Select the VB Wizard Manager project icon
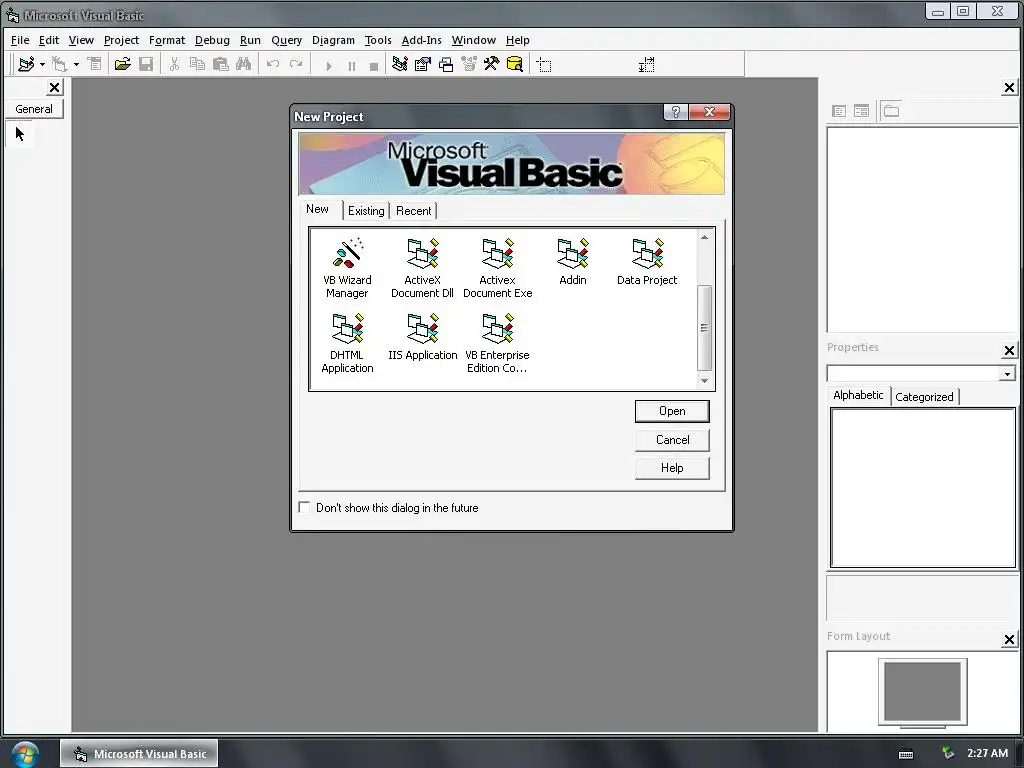This screenshot has width=1024, height=768. pos(347,268)
